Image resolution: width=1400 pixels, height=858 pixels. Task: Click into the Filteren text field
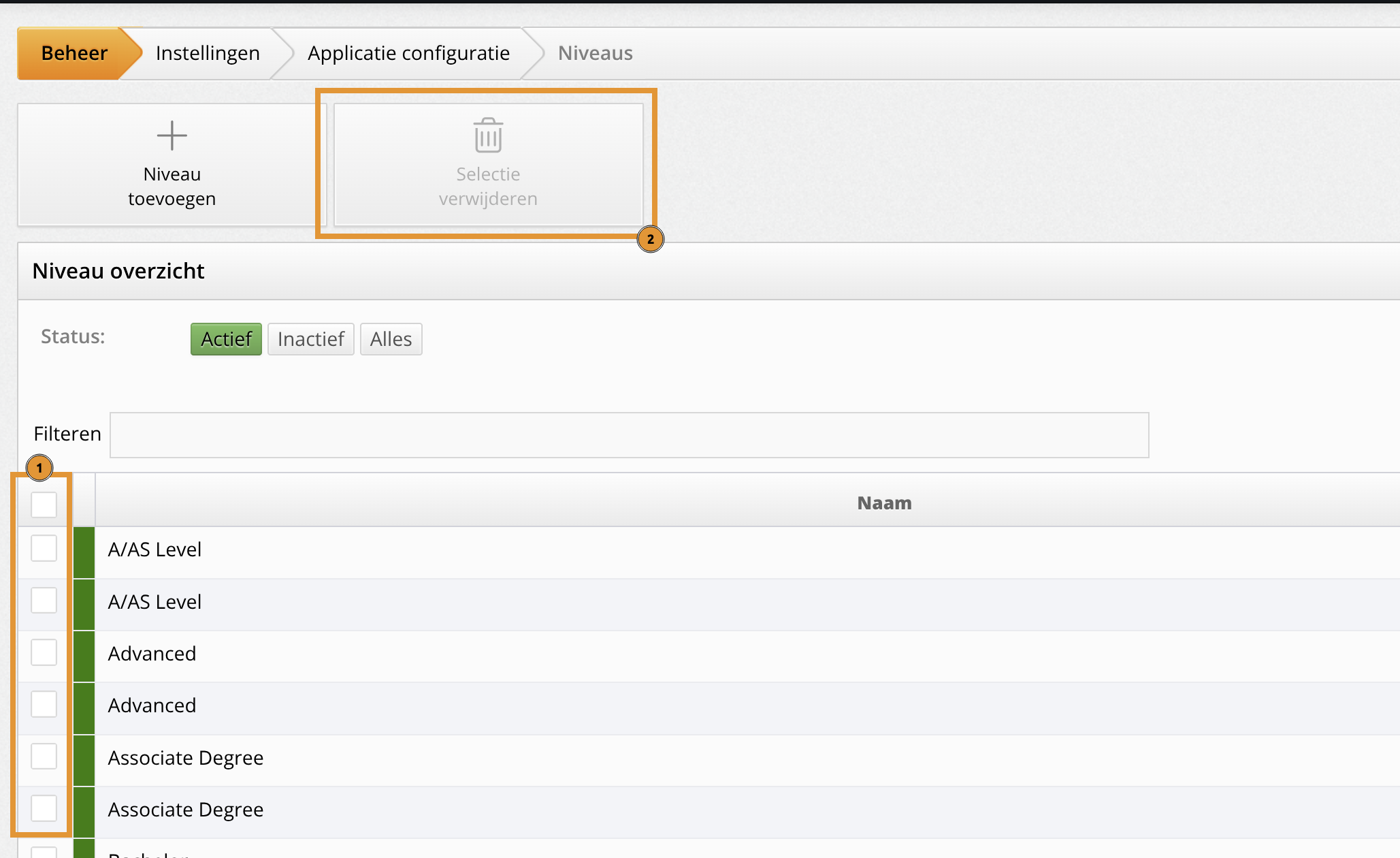[629, 435]
